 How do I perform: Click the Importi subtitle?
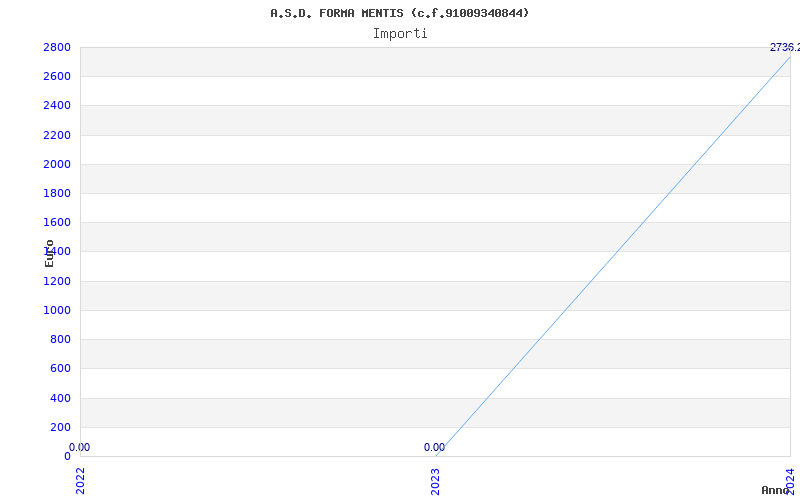(x=400, y=34)
